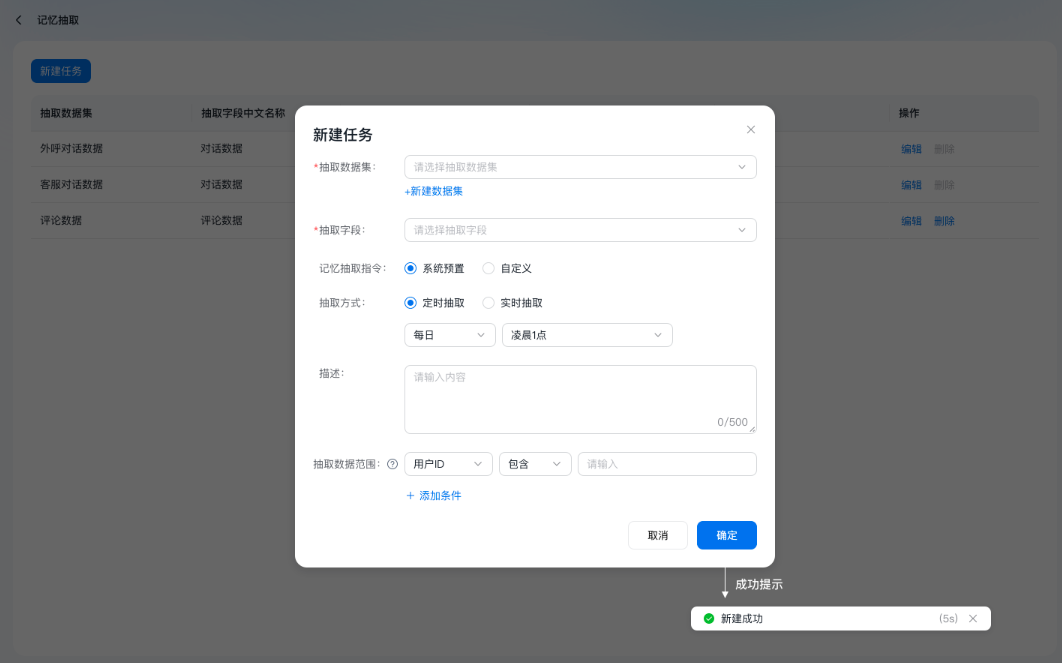
Task: Close the 新建任务 dialog
Action: [751, 129]
